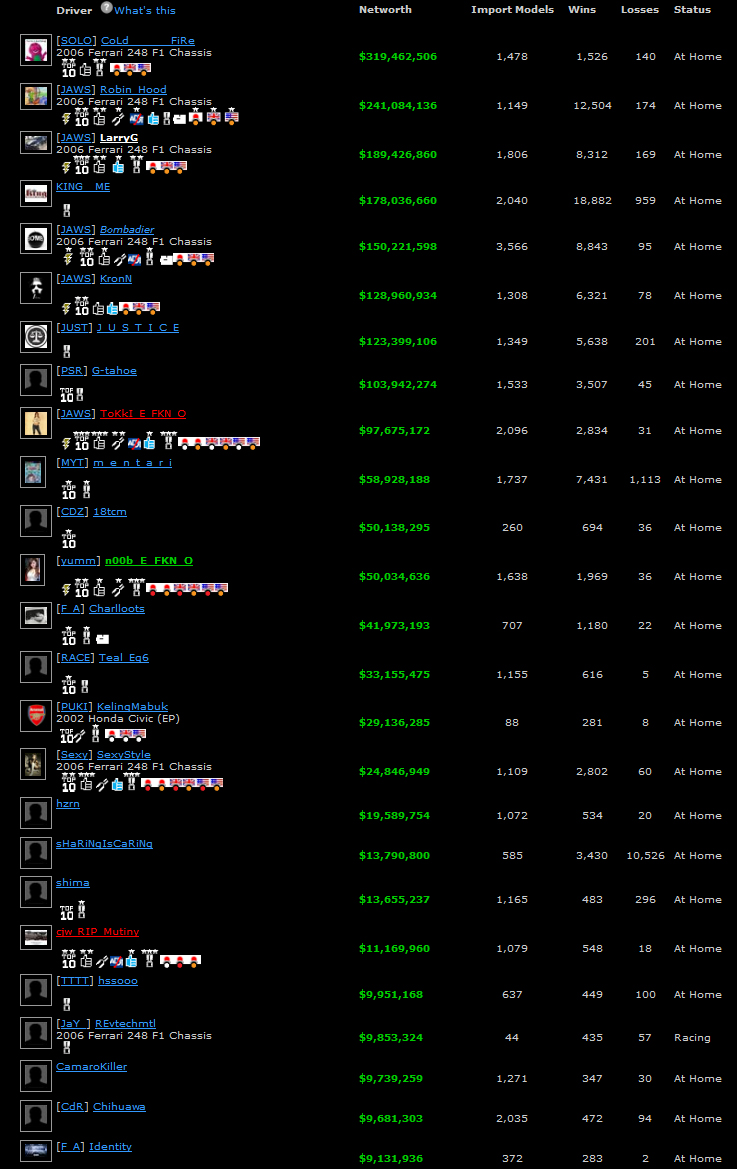Click the white card badge under Charlloots
This screenshot has width=737, height=1169.
tap(102, 638)
